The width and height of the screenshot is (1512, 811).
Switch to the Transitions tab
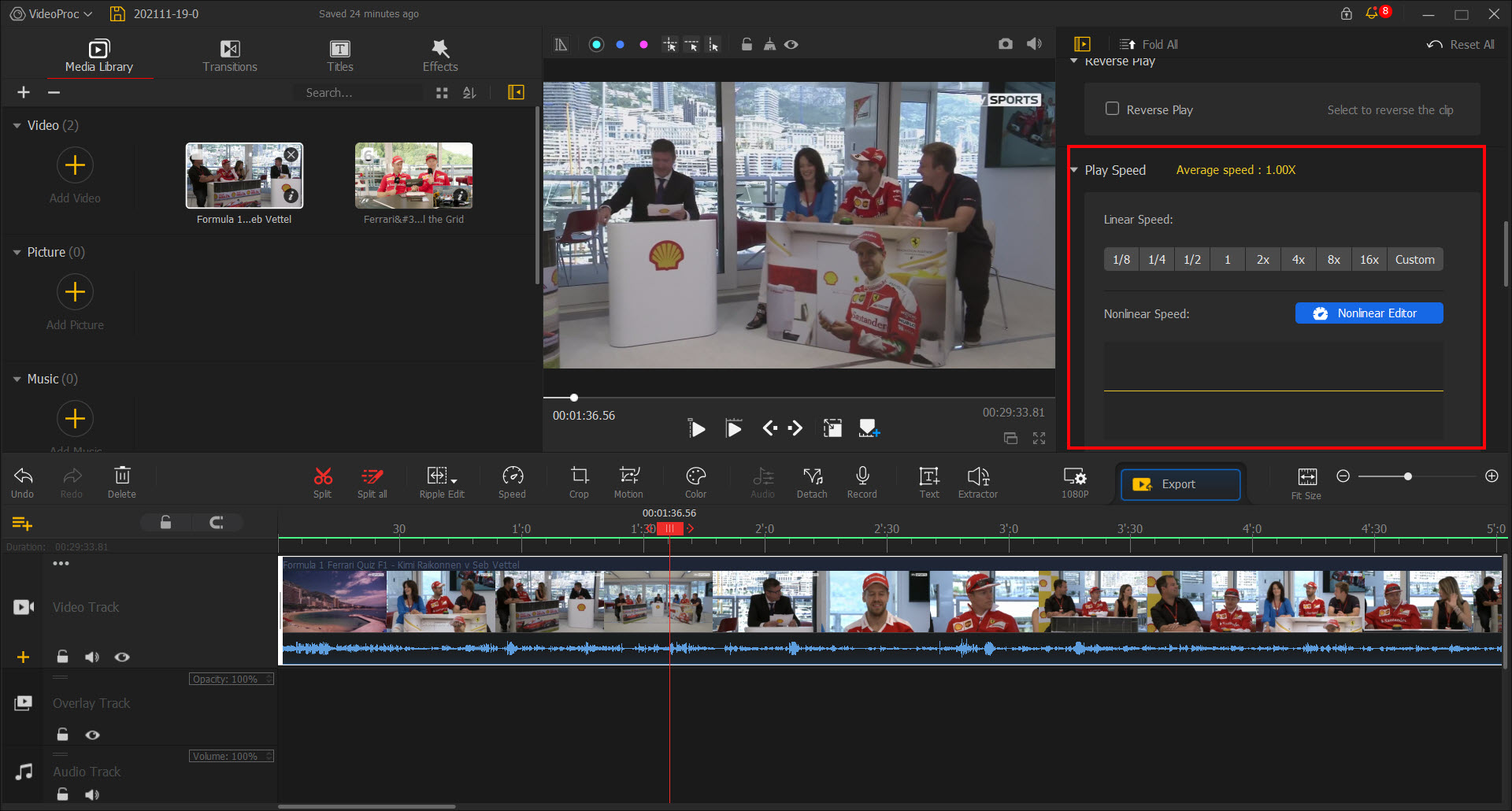click(x=229, y=54)
